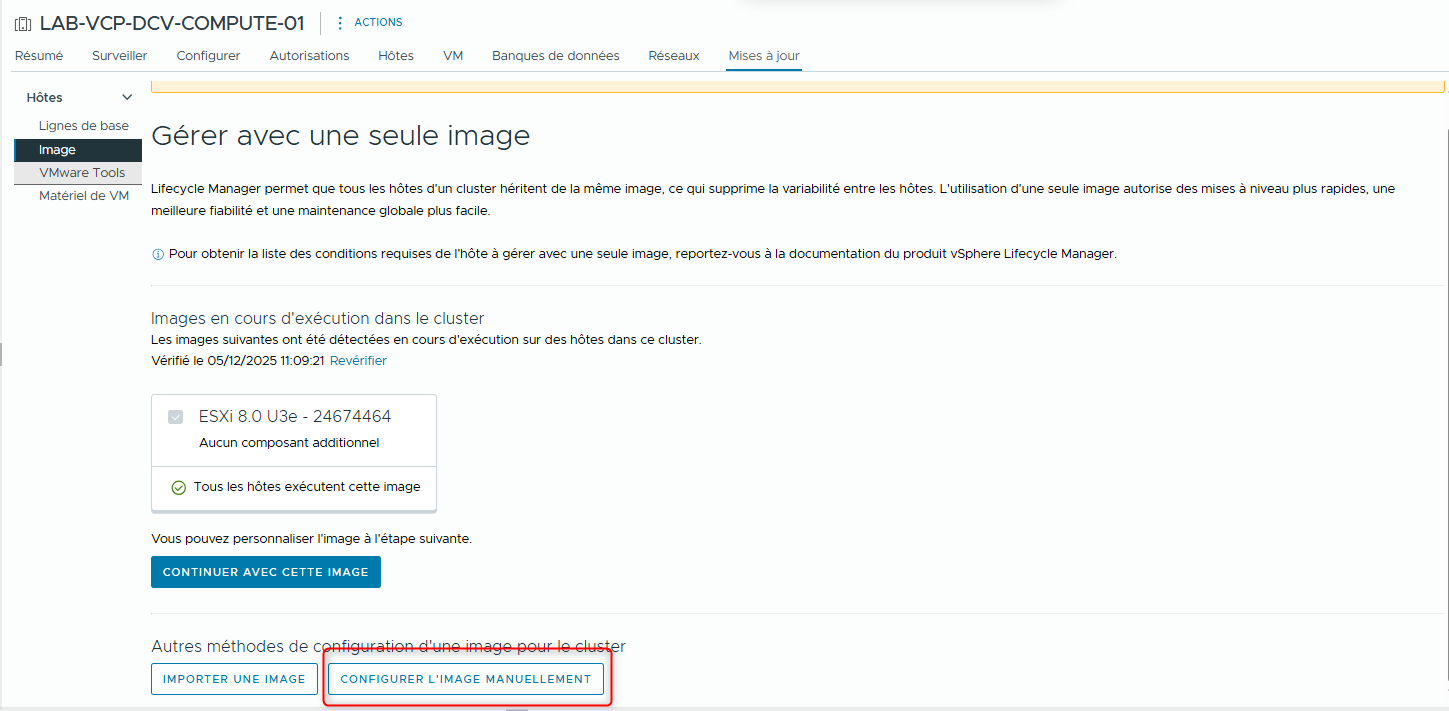The image size is (1449, 711).
Task: Click the cluster icon beside LAB-VCP-DCV-COMPUTE-01
Action: [x=22, y=22]
